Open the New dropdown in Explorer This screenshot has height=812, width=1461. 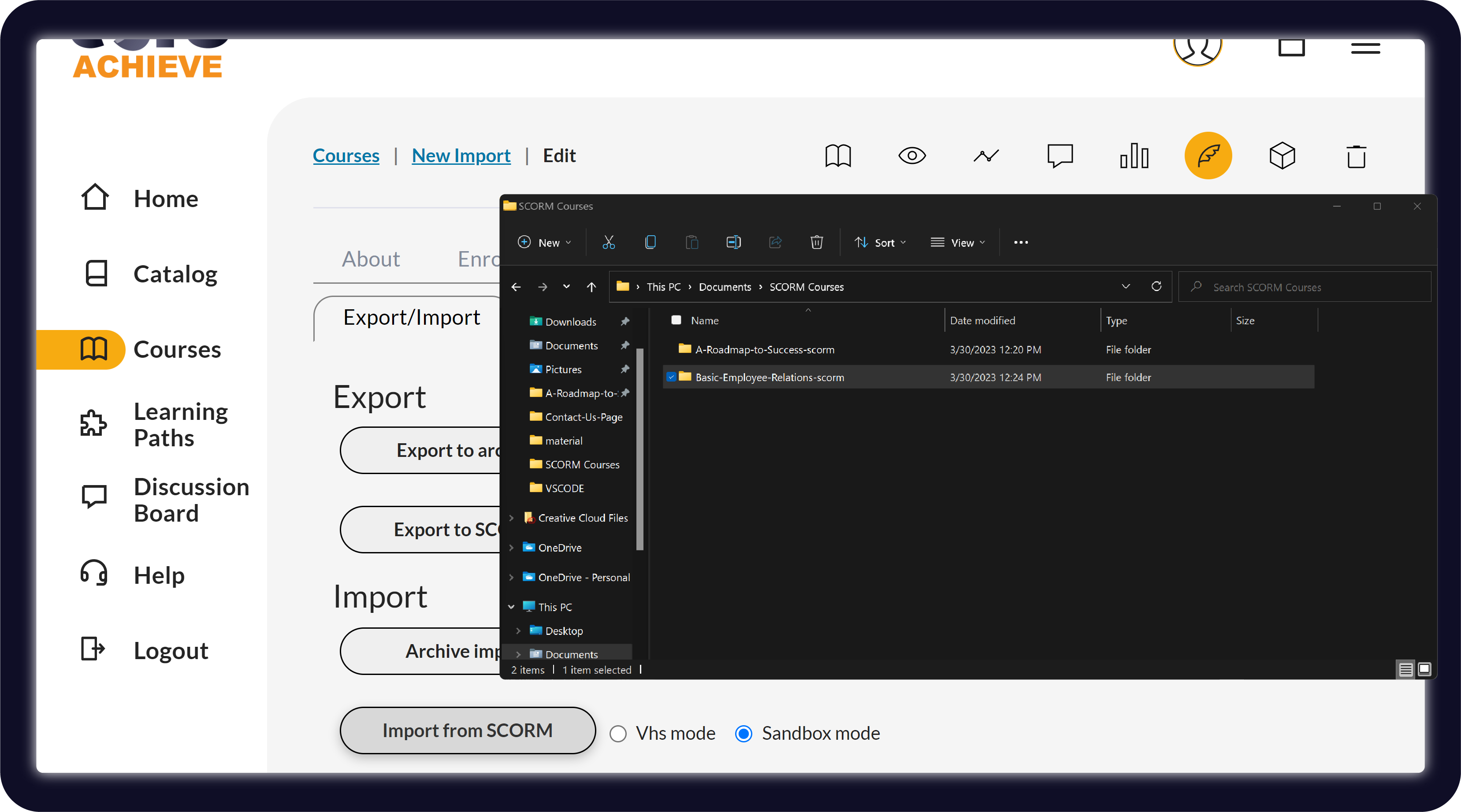545,243
